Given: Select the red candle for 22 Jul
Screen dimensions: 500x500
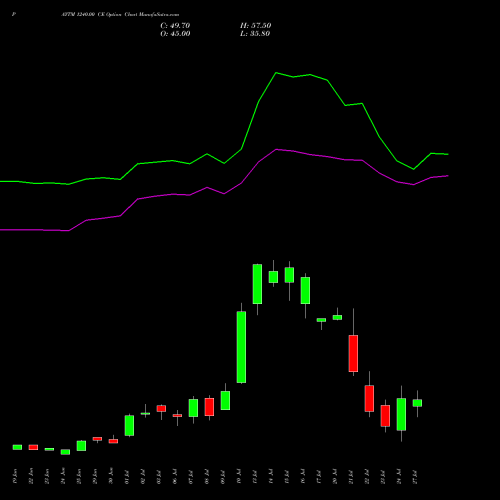Looking at the screenshot, I should [x=369, y=398].
